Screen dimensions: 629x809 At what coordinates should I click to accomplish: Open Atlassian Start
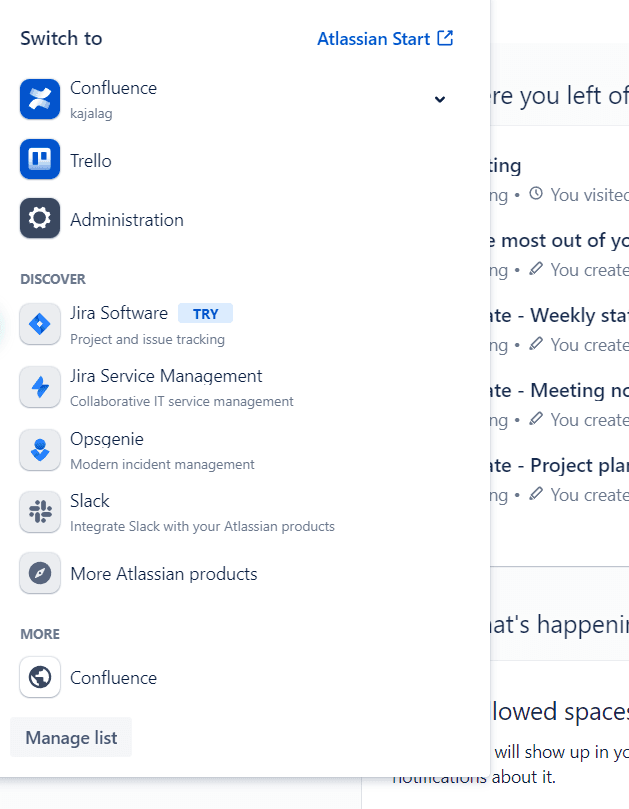tap(375, 38)
